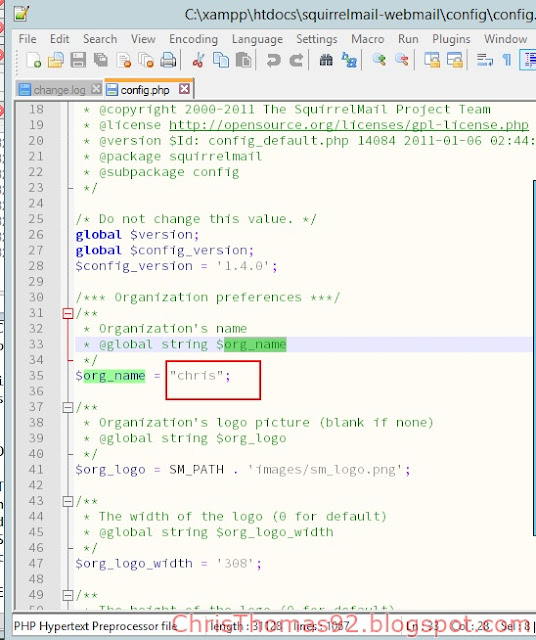Screen dimensions: 536x640
Task: Click the 'images/sm_logo.png' path string
Action: (x=326, y=470)
